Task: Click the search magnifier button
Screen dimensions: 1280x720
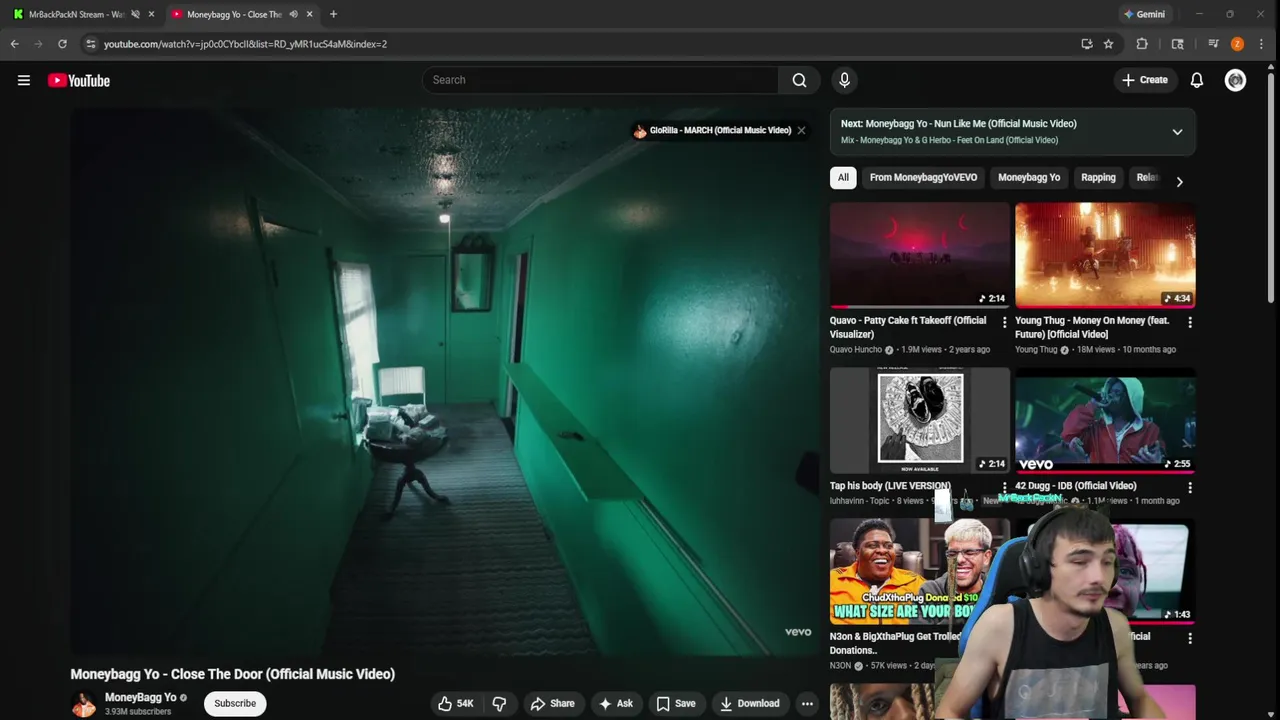Action: [799, 80]
